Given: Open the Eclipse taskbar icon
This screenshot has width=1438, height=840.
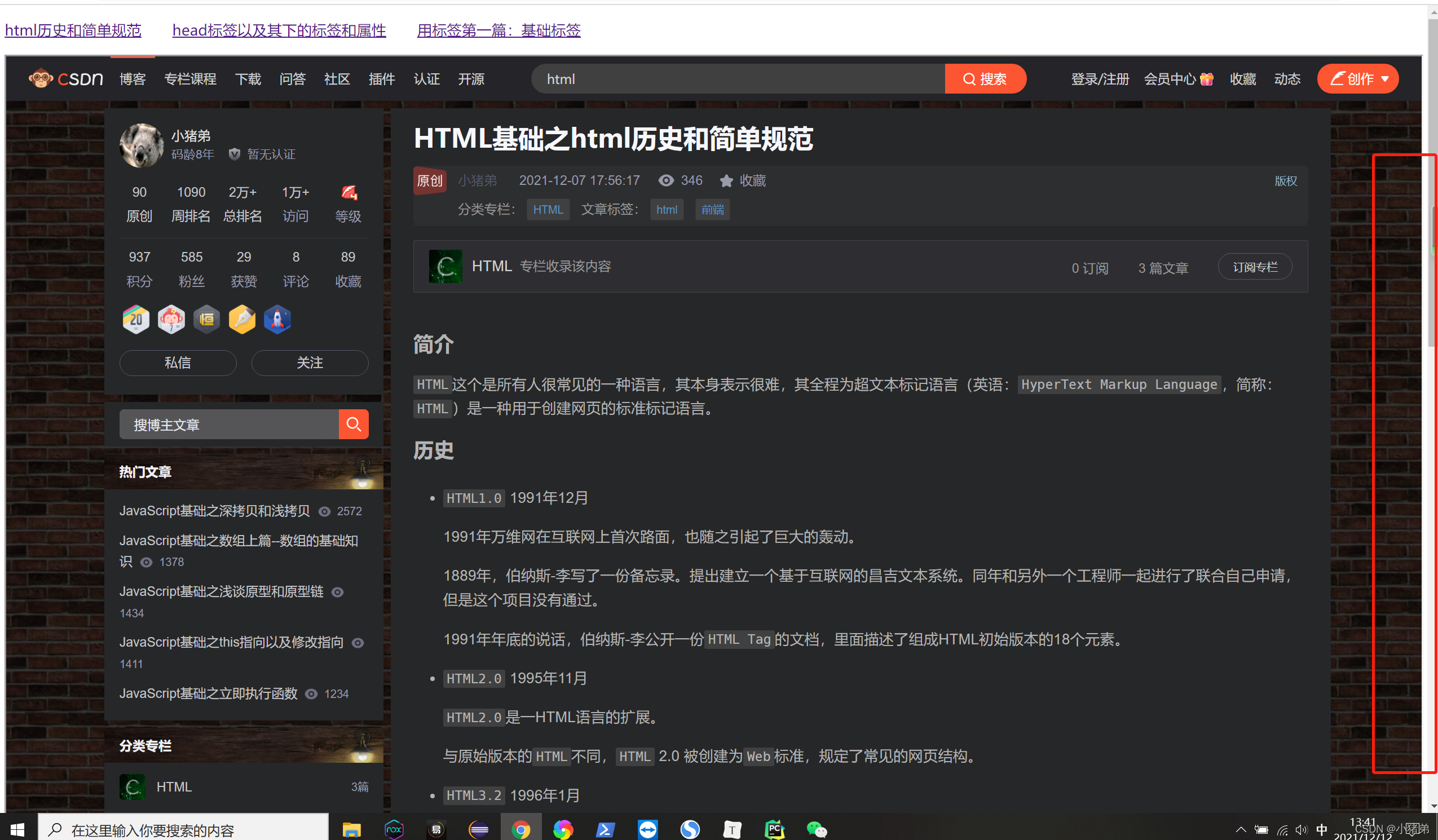Looking at the screenshot, I should (x=479, y=829).
